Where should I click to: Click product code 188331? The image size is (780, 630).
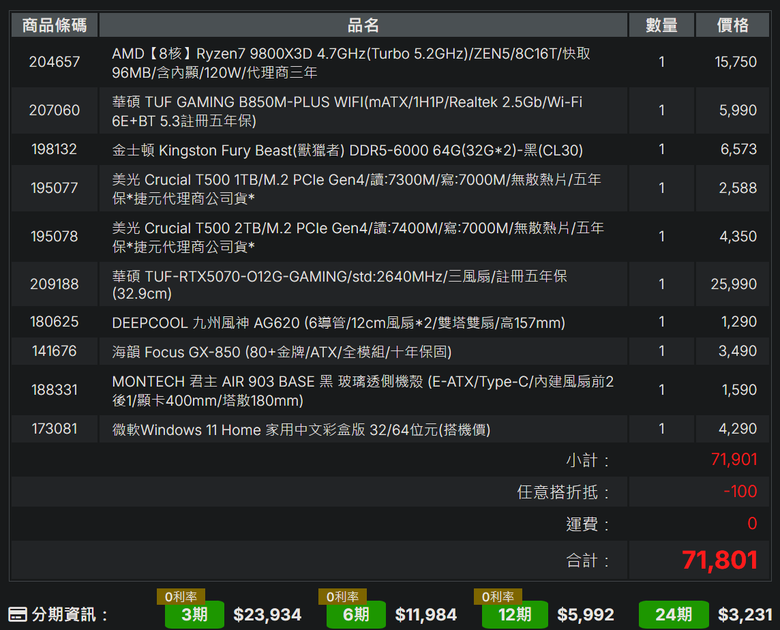tap(54, 390)
